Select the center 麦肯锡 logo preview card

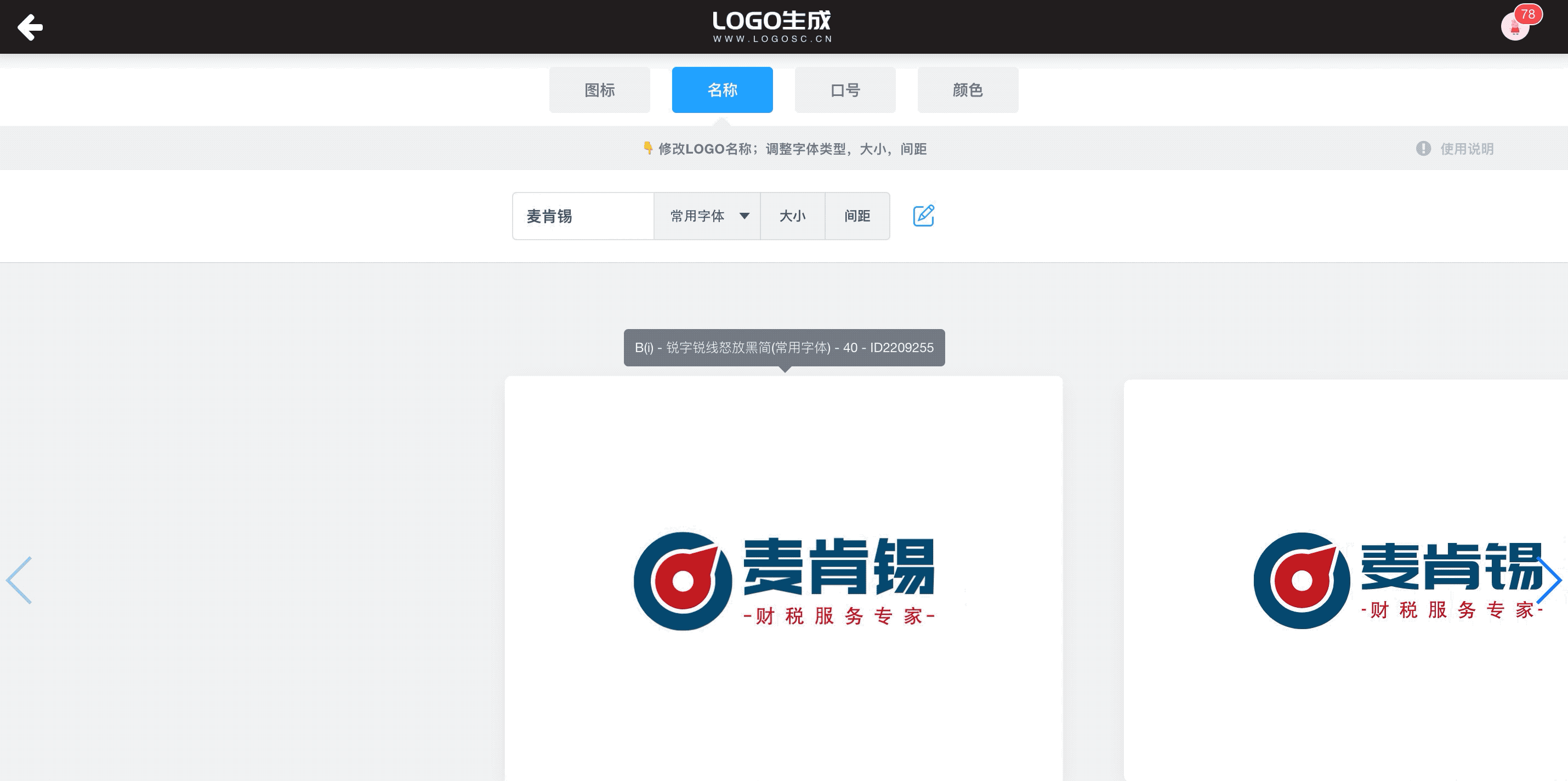pyautogui.click(x=783, y=578)
